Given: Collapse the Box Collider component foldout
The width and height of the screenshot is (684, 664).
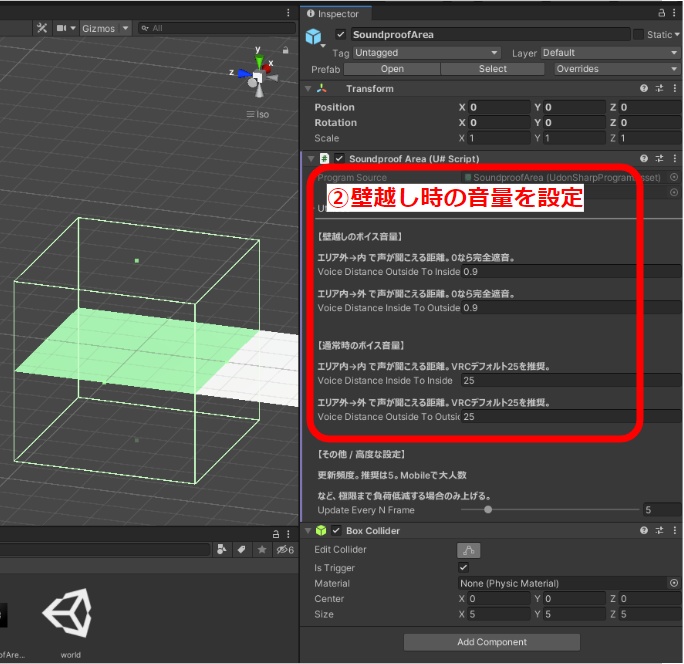Looking at the screenshot, I should [308, 531].
